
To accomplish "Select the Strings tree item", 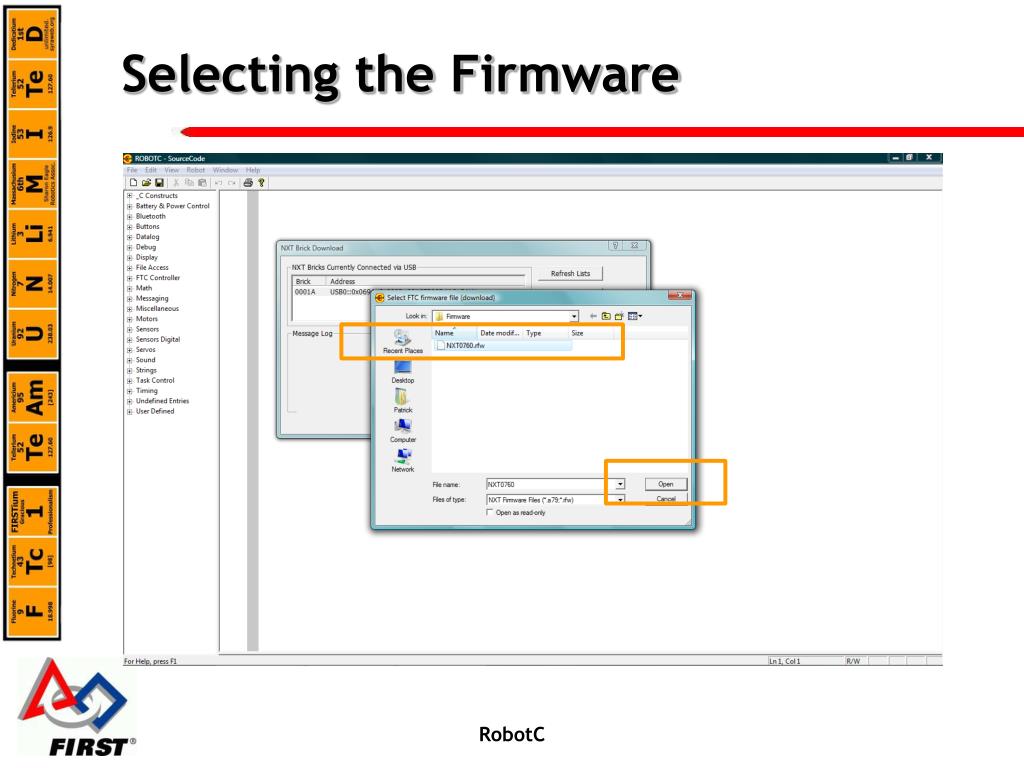I will coord(146,370).
